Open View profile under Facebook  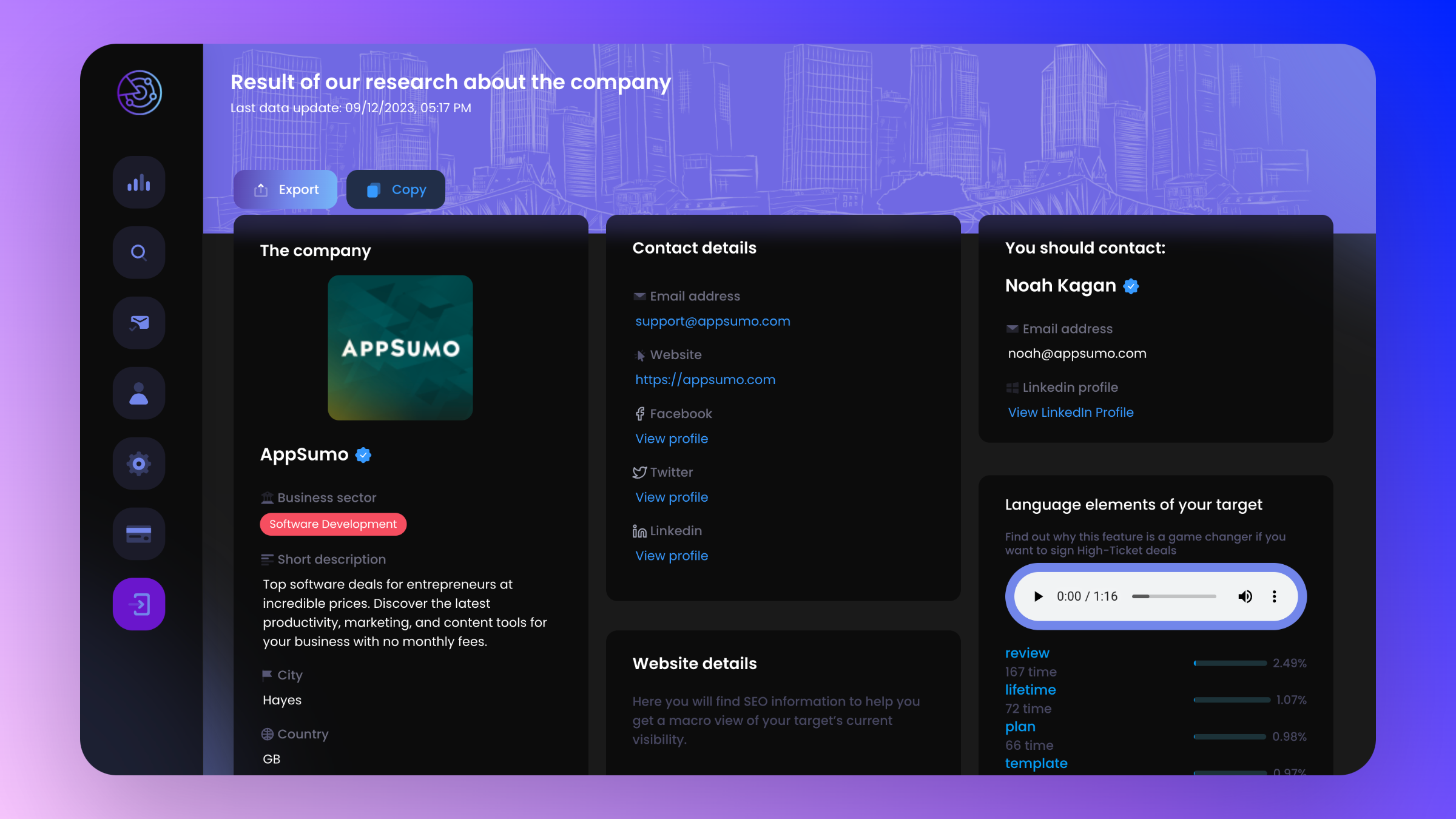(672, 439)
